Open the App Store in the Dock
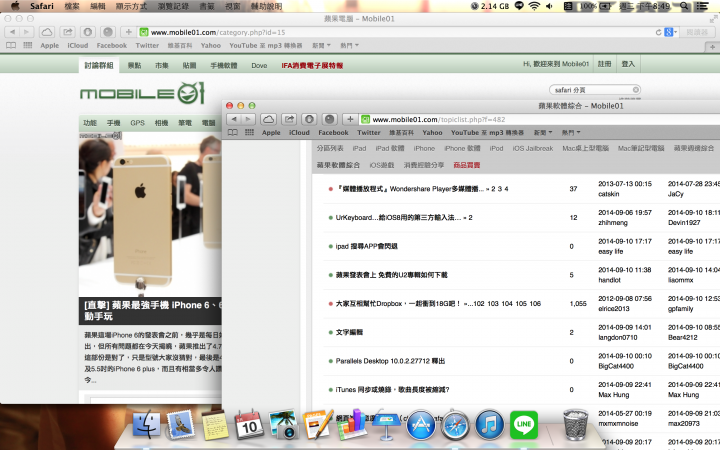This screenshot has width=720, height=450. (x=421, y=425)
